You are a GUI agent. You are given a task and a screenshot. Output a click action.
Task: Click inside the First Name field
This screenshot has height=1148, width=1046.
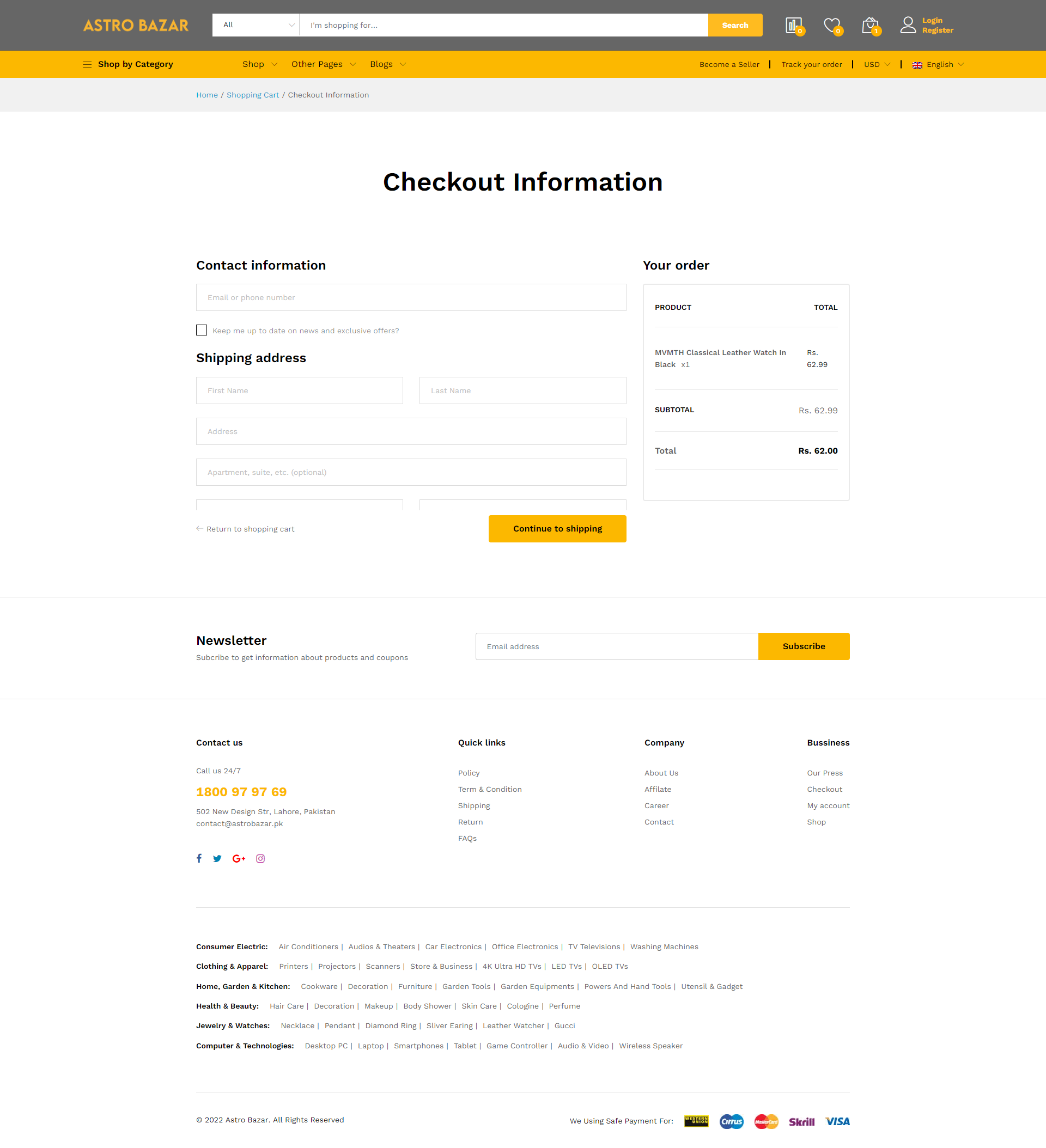pyautogui.click(x=299, y=390)
